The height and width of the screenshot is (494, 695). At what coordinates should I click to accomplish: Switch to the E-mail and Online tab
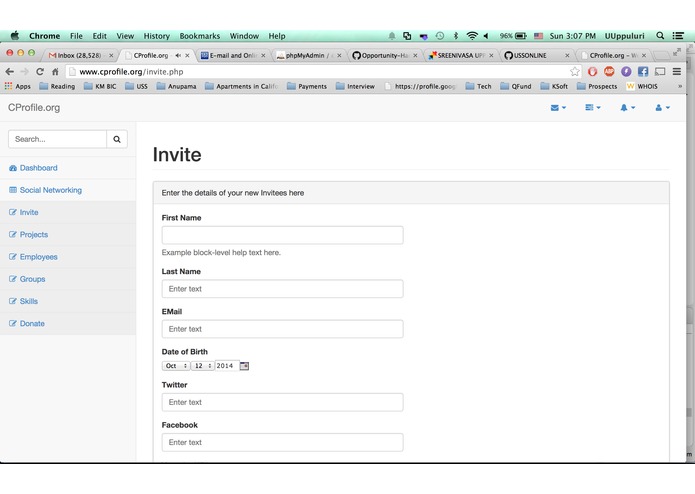(233, 55)
